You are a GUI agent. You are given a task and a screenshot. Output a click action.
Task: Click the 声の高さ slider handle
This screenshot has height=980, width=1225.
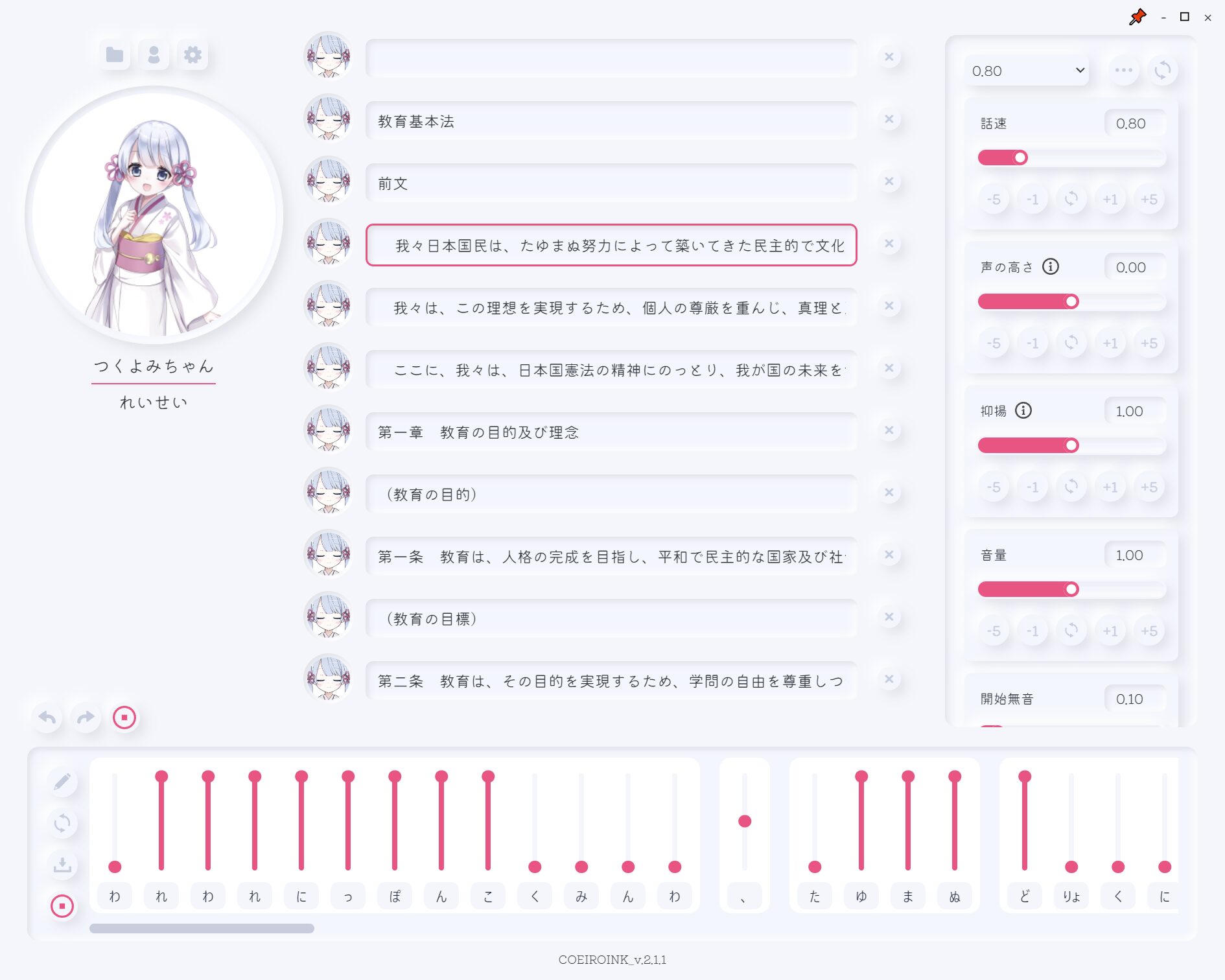click(x=1071, y=301)
